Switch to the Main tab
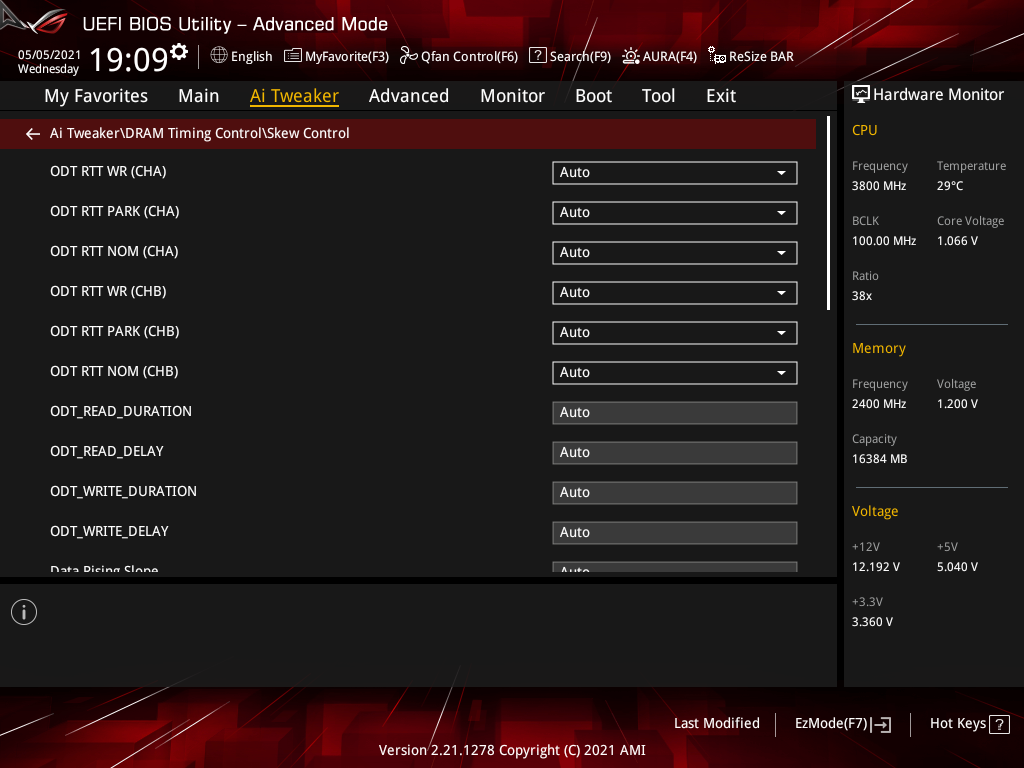The image size is (1024, 768). (199, 96)
